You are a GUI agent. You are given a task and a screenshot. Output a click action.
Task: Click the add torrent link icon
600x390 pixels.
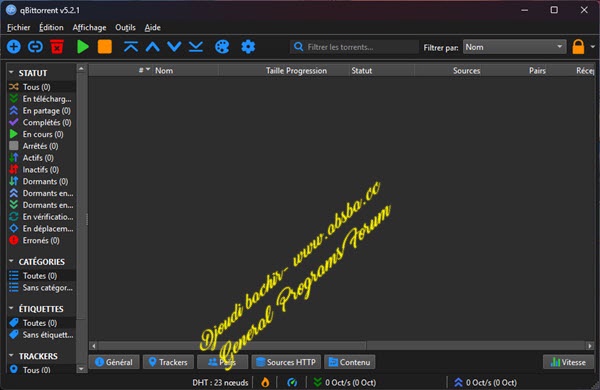coord(35,47)
